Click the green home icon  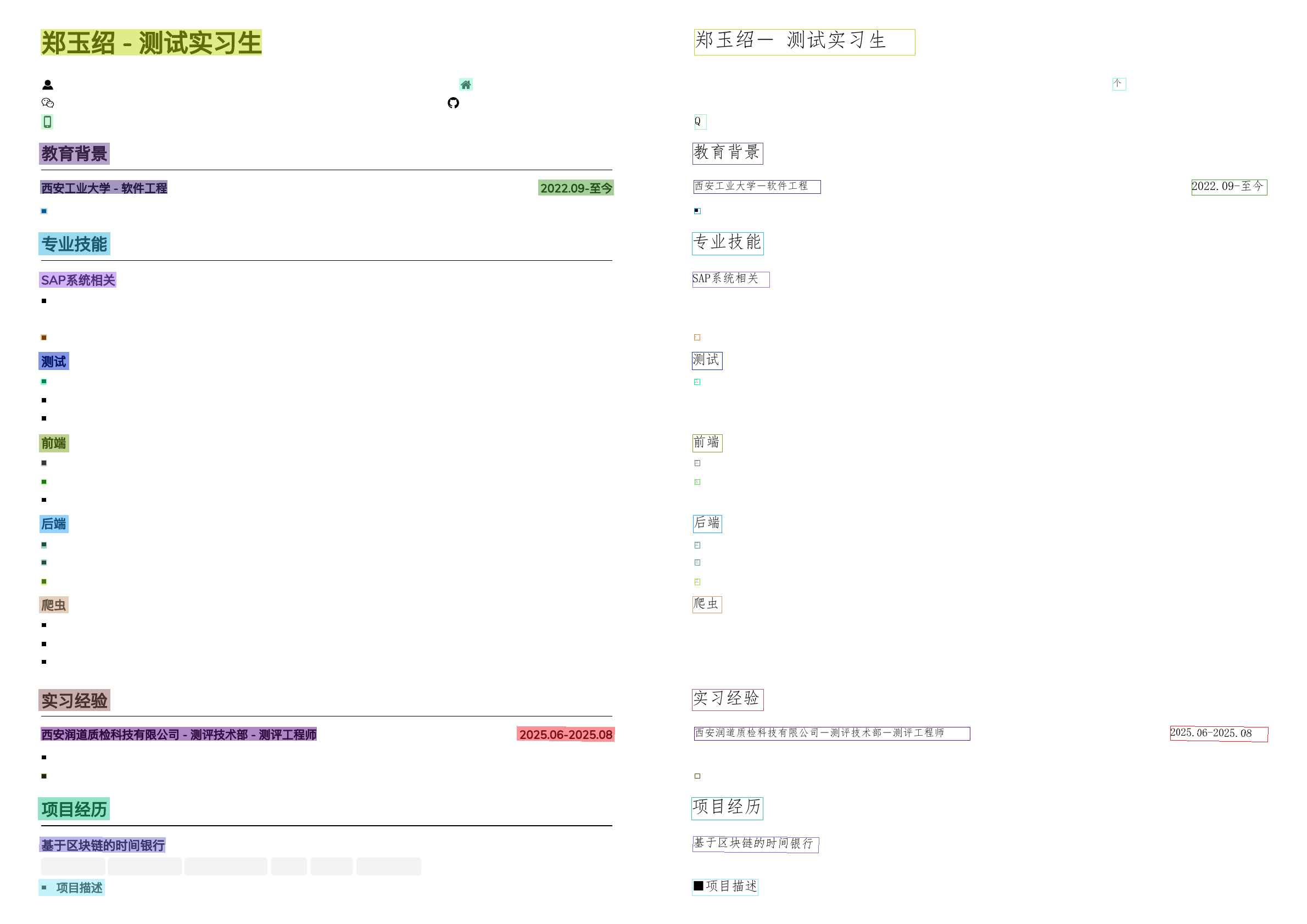pyautogui.click(x=466, y=85)
